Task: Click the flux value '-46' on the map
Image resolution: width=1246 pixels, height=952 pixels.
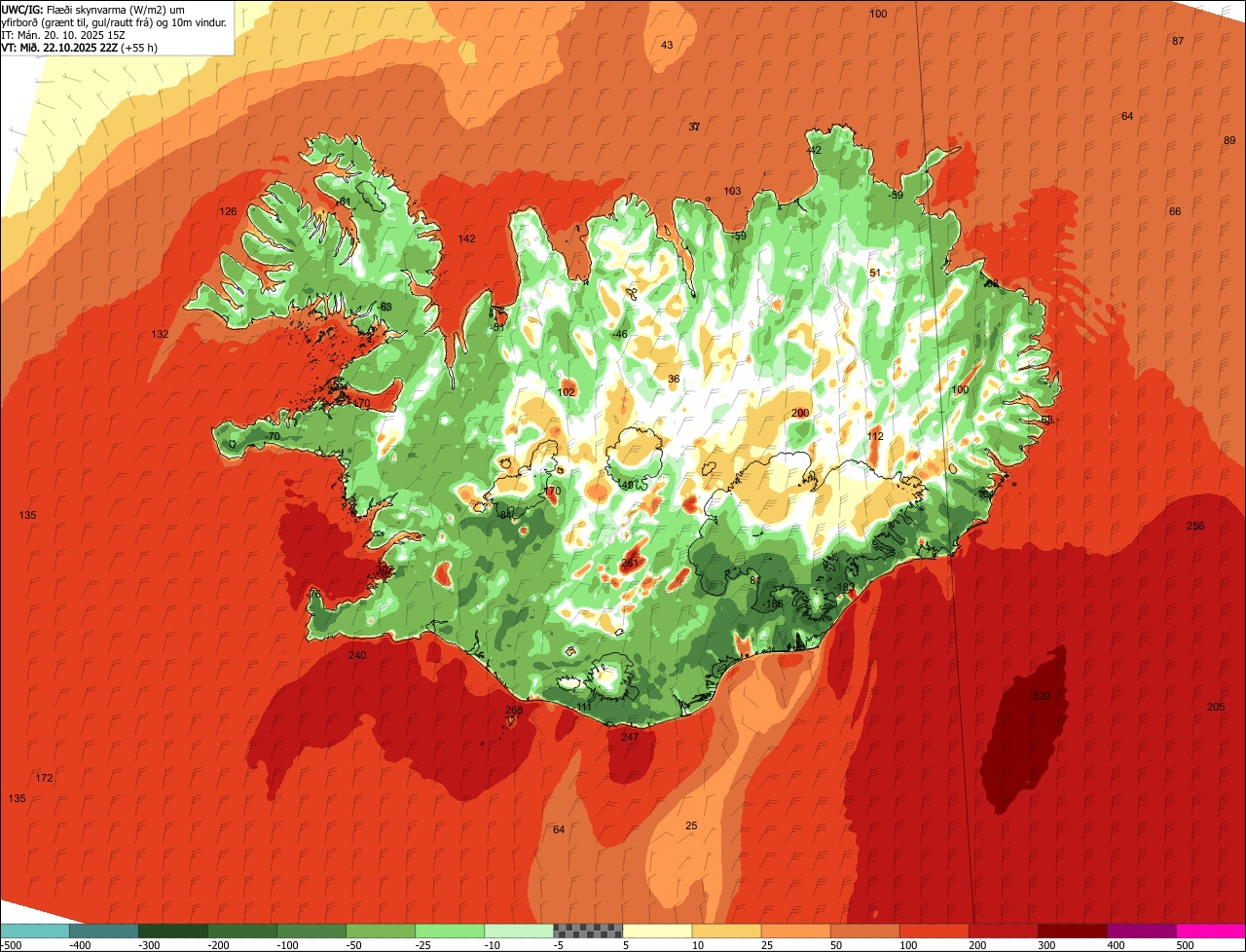Action: coord(620,335)
